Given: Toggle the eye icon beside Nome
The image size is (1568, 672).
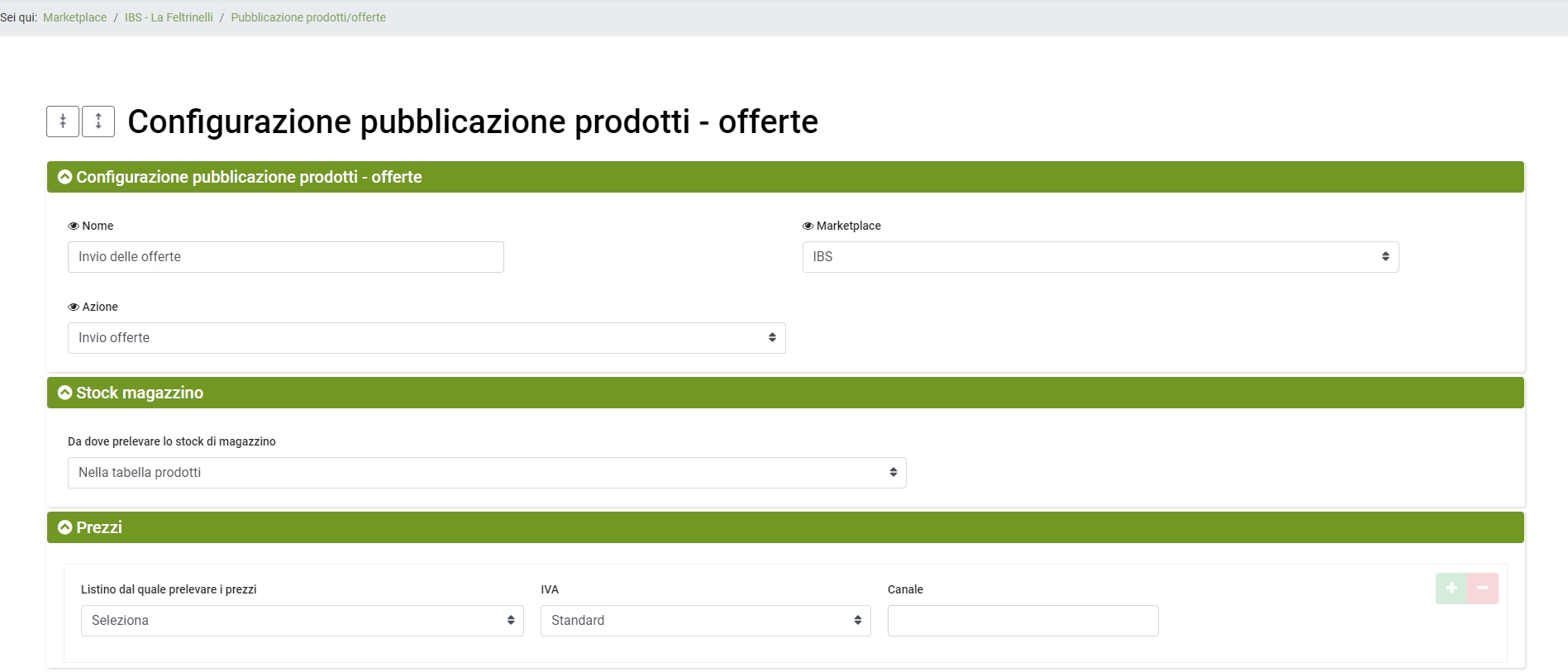Looking at the screenshot, I should tap(74, 226).
